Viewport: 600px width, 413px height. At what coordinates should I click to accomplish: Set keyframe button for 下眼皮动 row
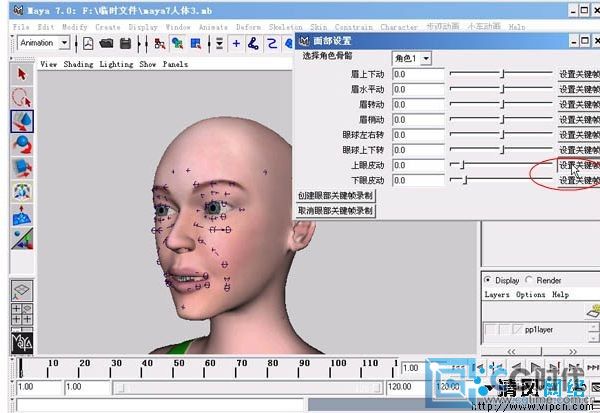[579, 180]
